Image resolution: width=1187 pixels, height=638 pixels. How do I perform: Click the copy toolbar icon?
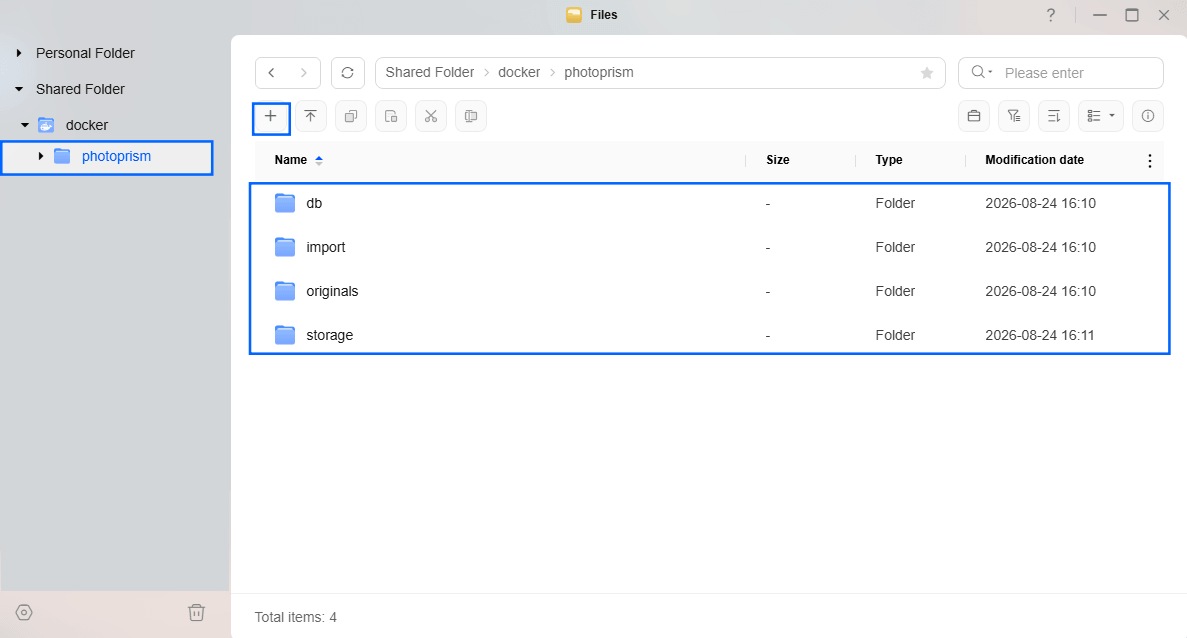click(350, 117)
